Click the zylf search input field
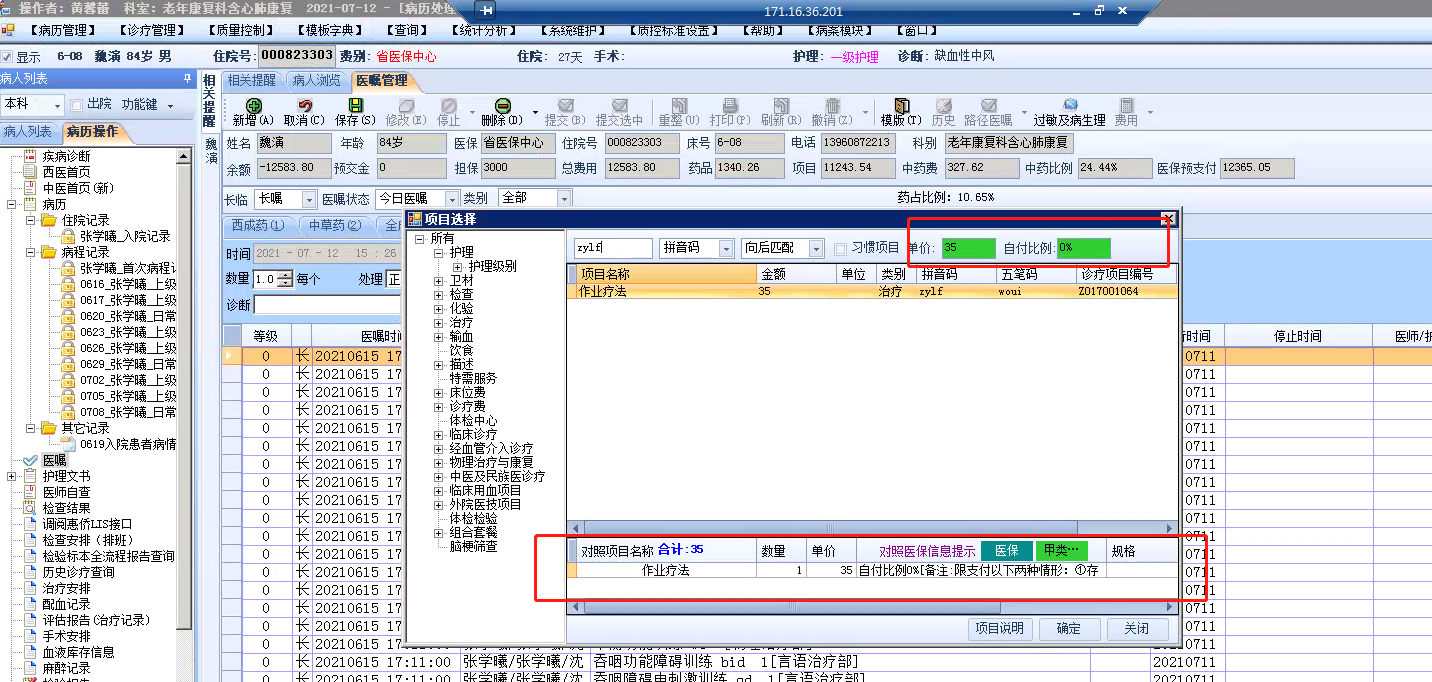1432x682 pixels. pyautogui.click(x=613, y=248)
